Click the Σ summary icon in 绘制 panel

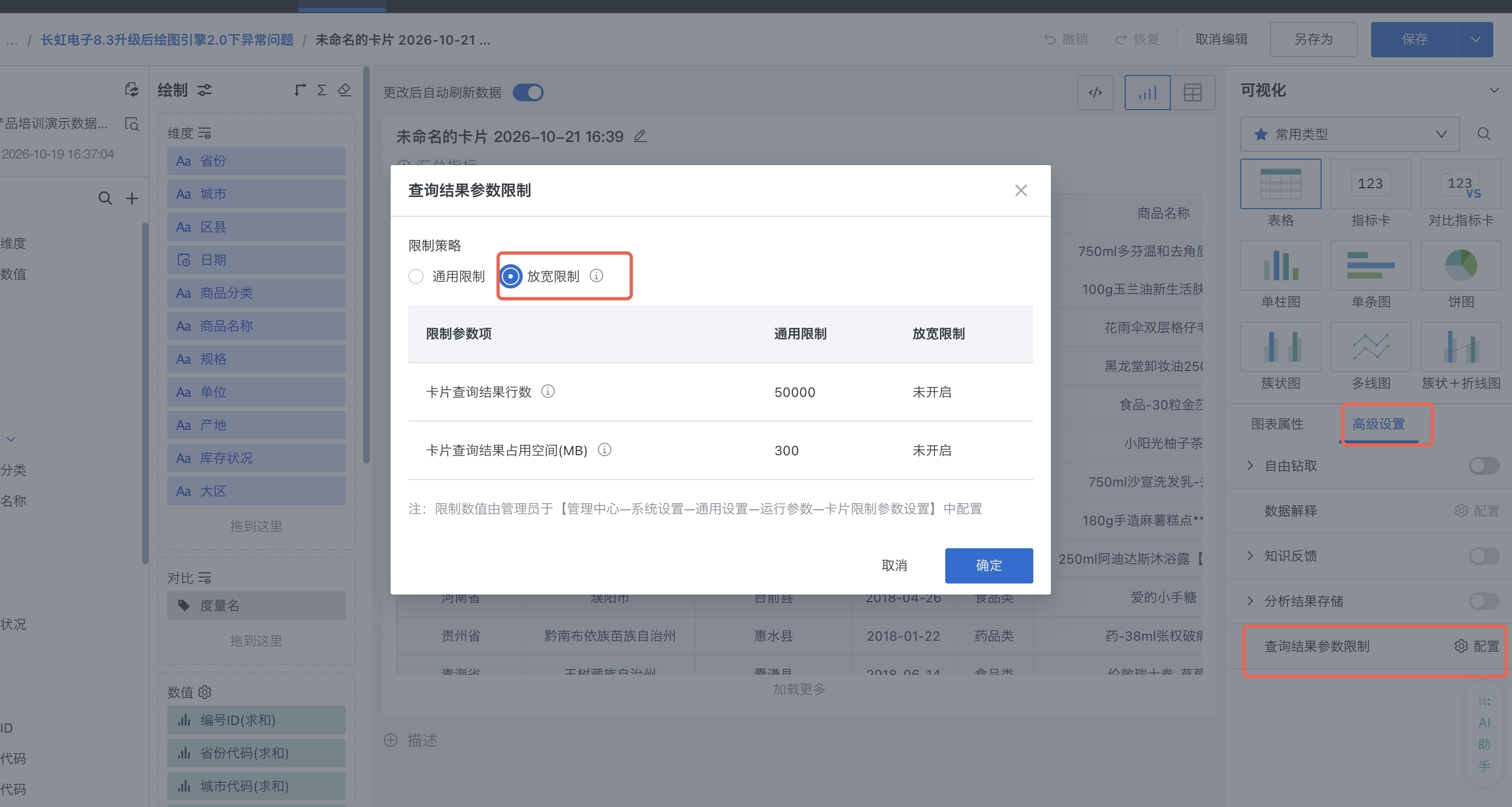point(322,90)
